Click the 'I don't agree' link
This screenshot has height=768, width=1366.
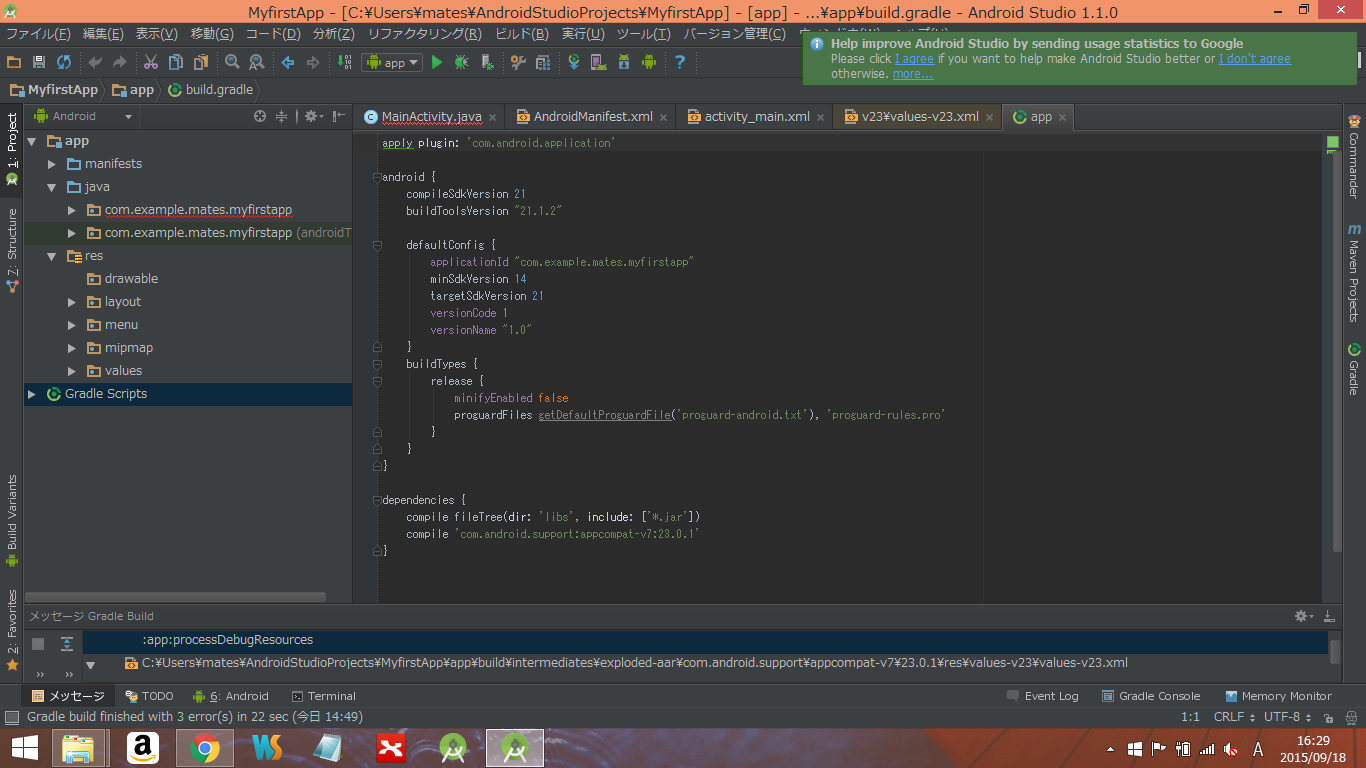click(1254, 59)
